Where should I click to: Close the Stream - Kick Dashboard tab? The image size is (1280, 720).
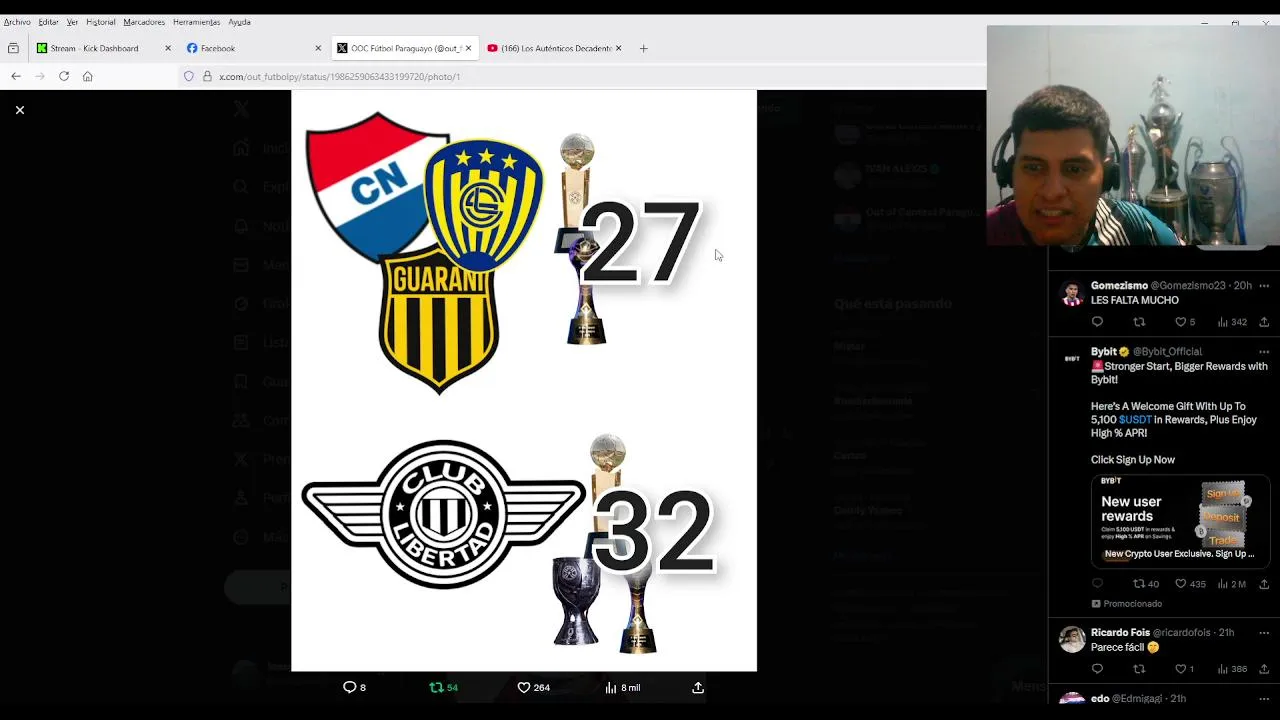pyautogui.click(x=168, y=48)
